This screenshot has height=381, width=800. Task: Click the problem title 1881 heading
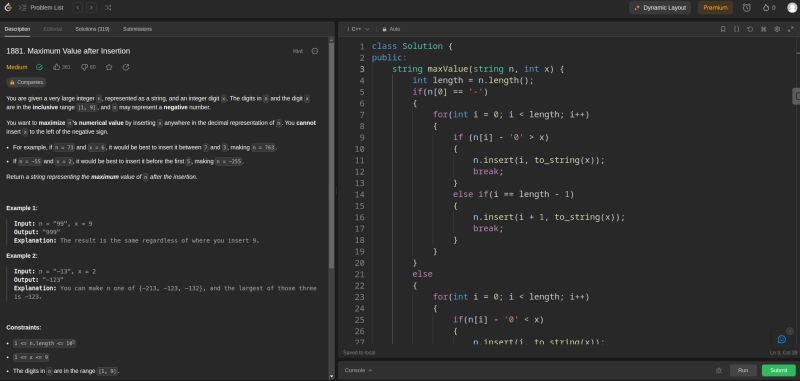[x=68, y=51]
